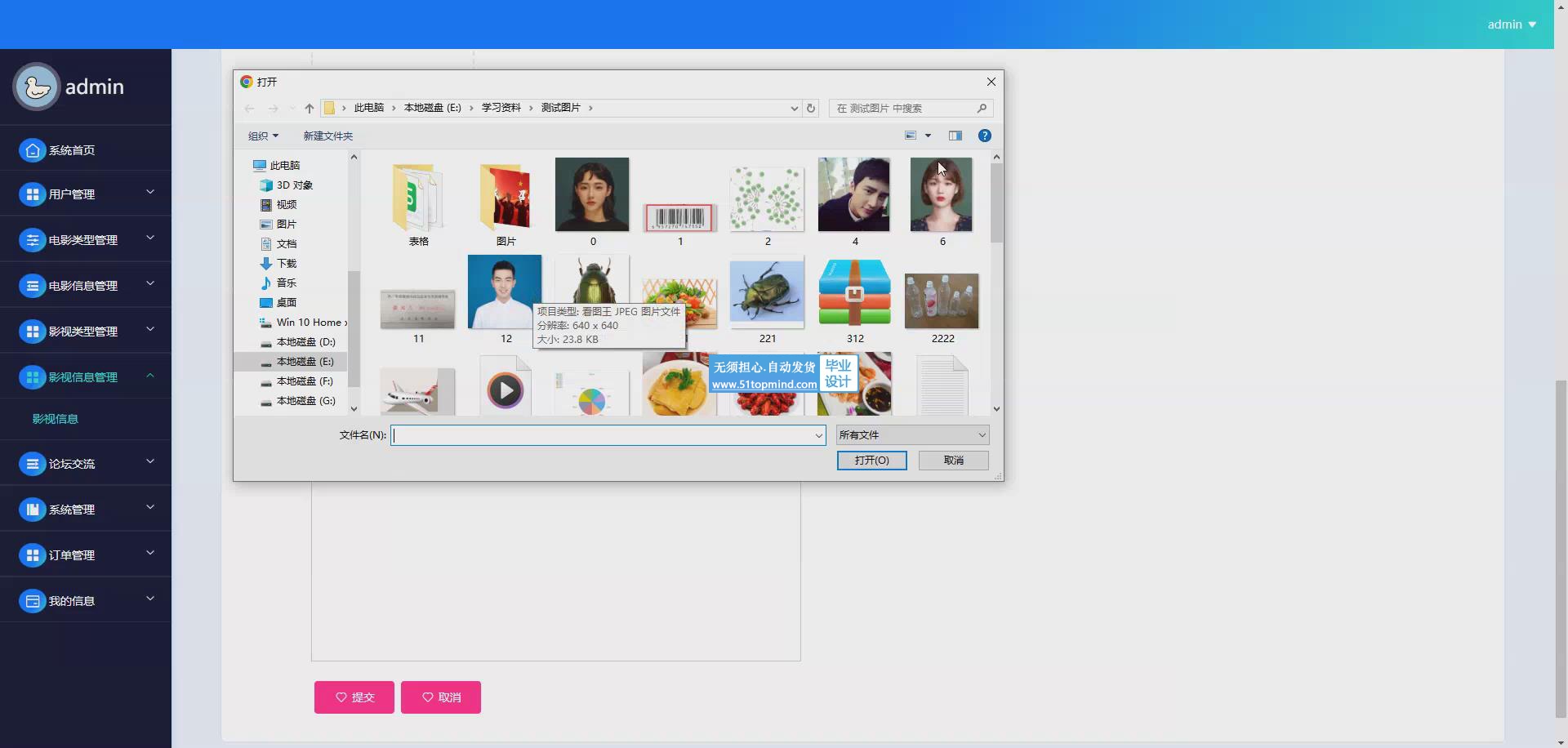Click the admin duck avatar in sidebar
Viewport: 1568px width, 748px height.
(36, 87)
